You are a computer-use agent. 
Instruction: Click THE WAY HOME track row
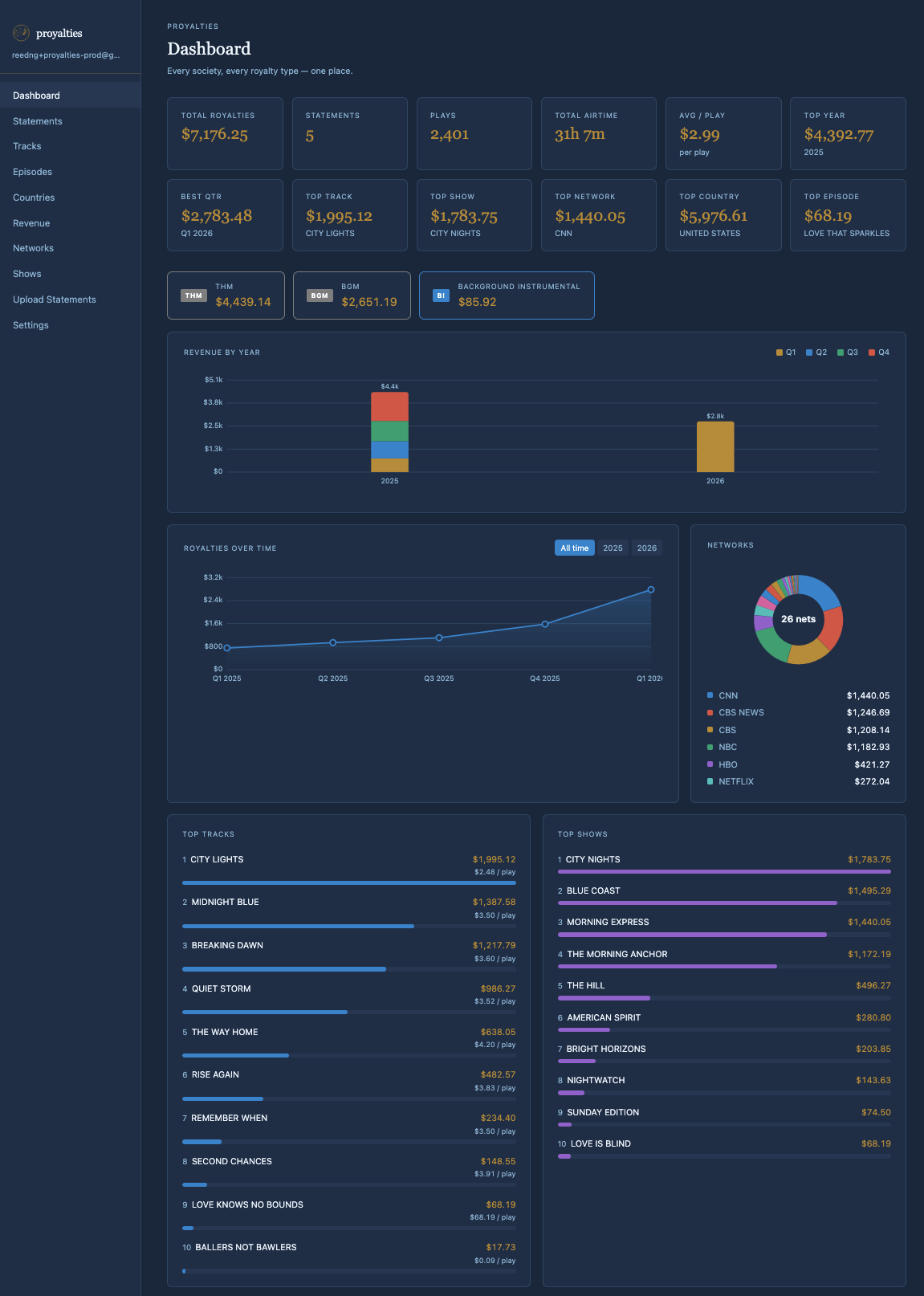click(349, 1041)
